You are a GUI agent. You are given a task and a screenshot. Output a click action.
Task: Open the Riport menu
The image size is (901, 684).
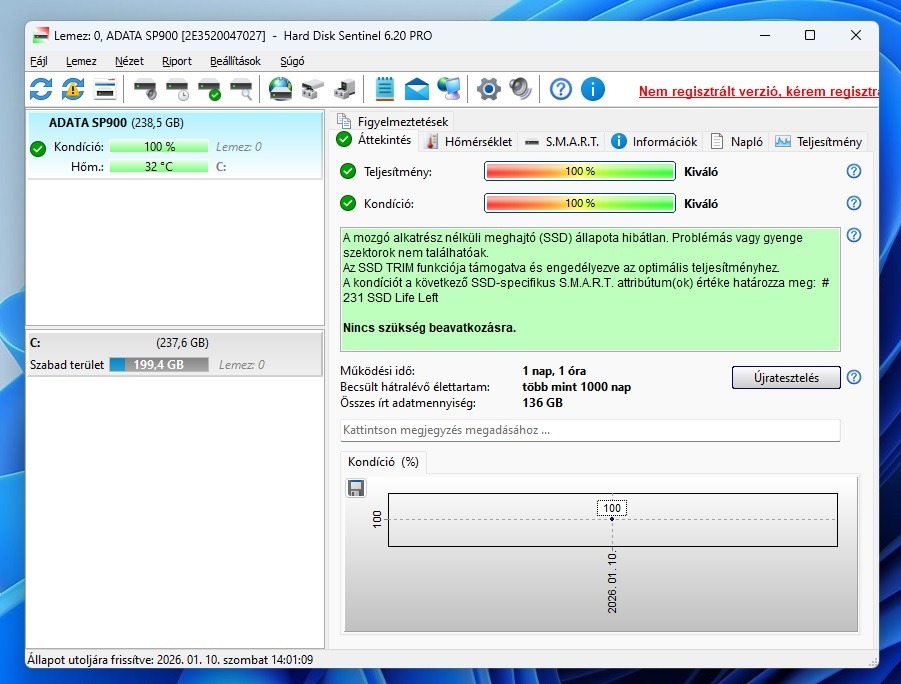tap(176, 61)
